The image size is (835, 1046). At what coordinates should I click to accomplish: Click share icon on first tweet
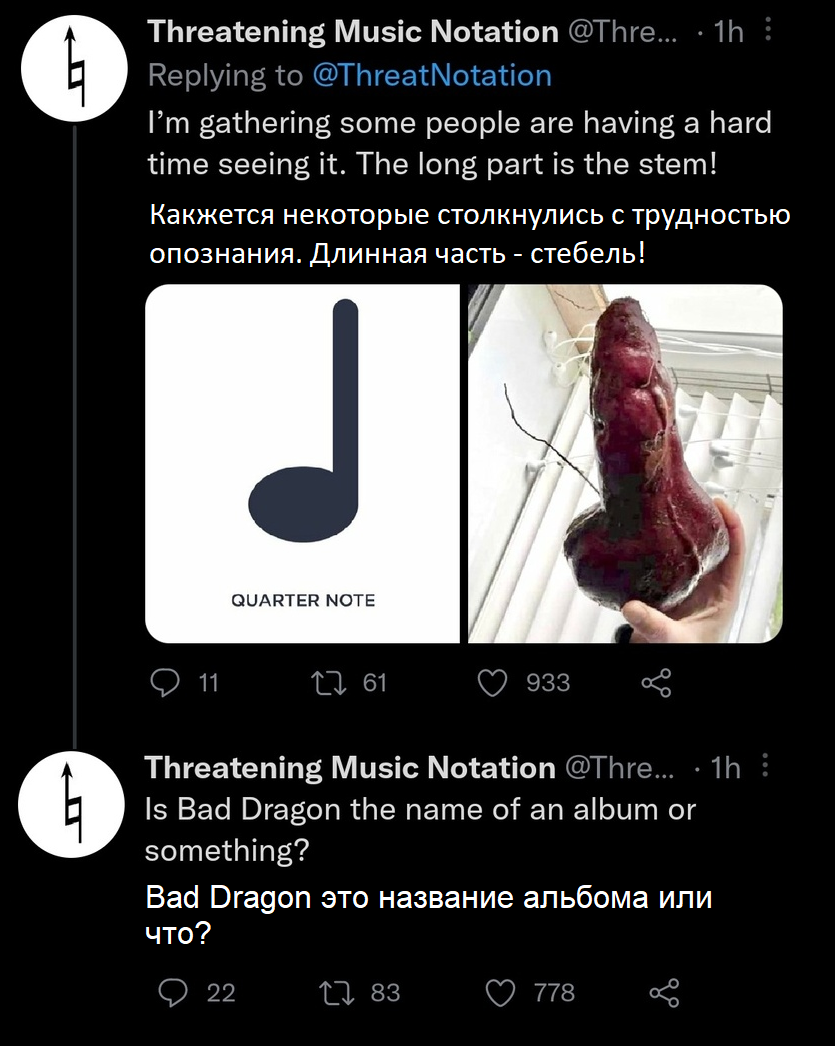click(x=657, y=683)
